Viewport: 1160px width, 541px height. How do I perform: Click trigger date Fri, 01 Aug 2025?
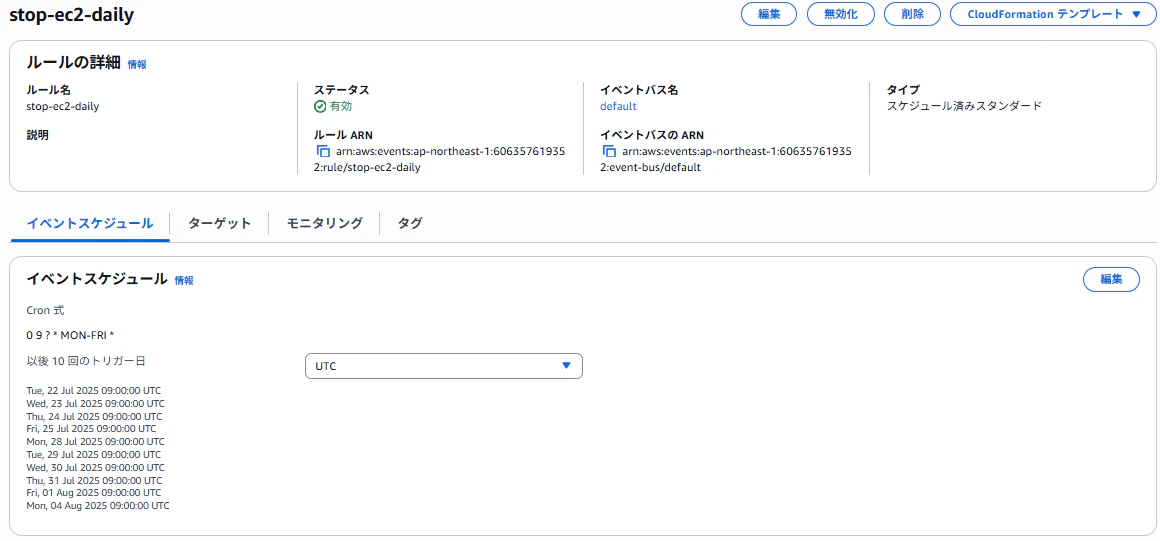click(93, 492)
